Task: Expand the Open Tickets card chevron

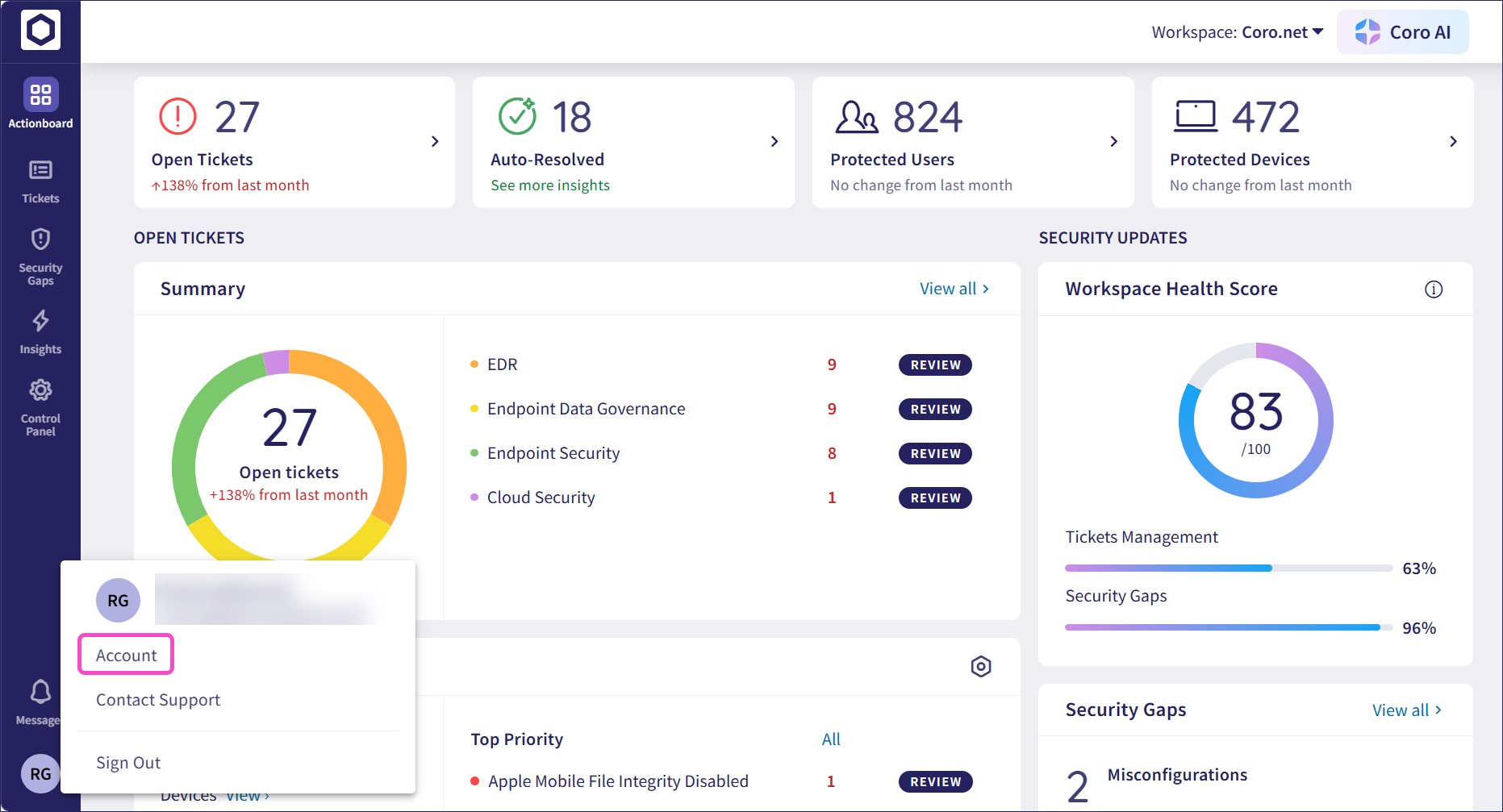Action: [434, 141]
